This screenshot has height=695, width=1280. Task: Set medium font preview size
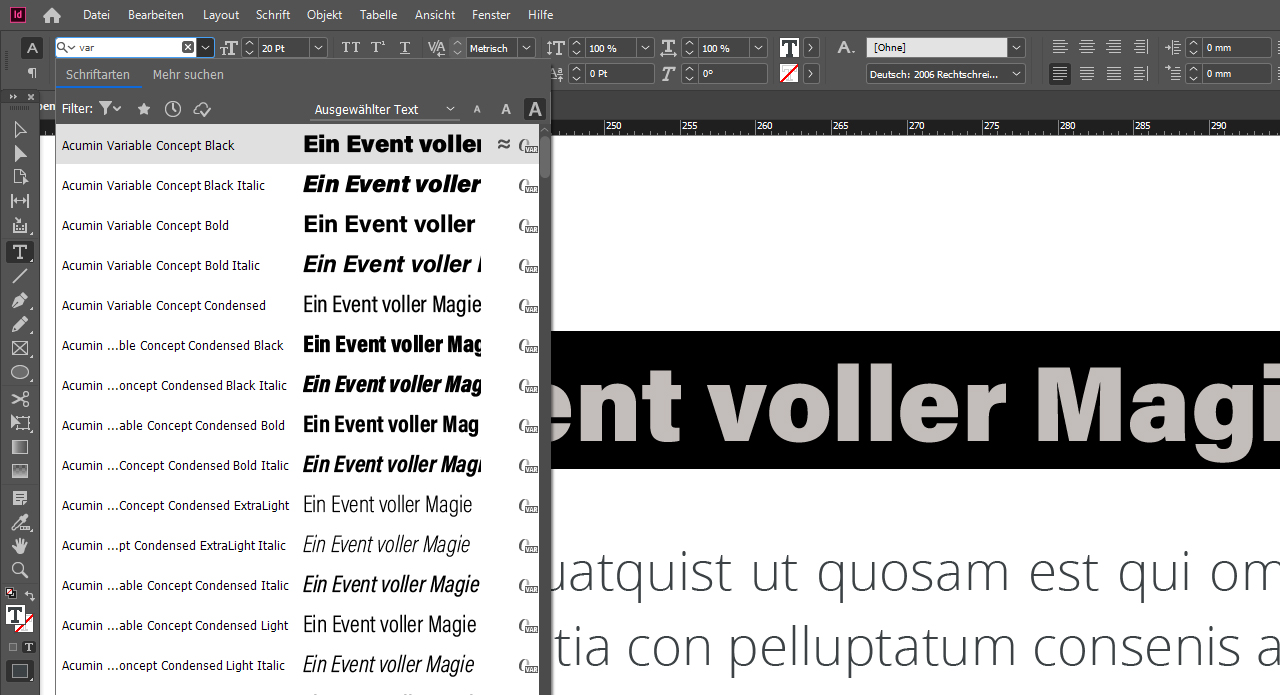pyautogui.click(x=506, y=110)
